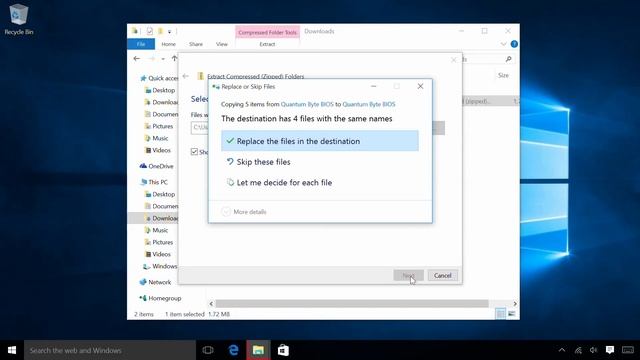Select the Compressed Folder Tools tab
640x360 pixels.
[267, 32]
